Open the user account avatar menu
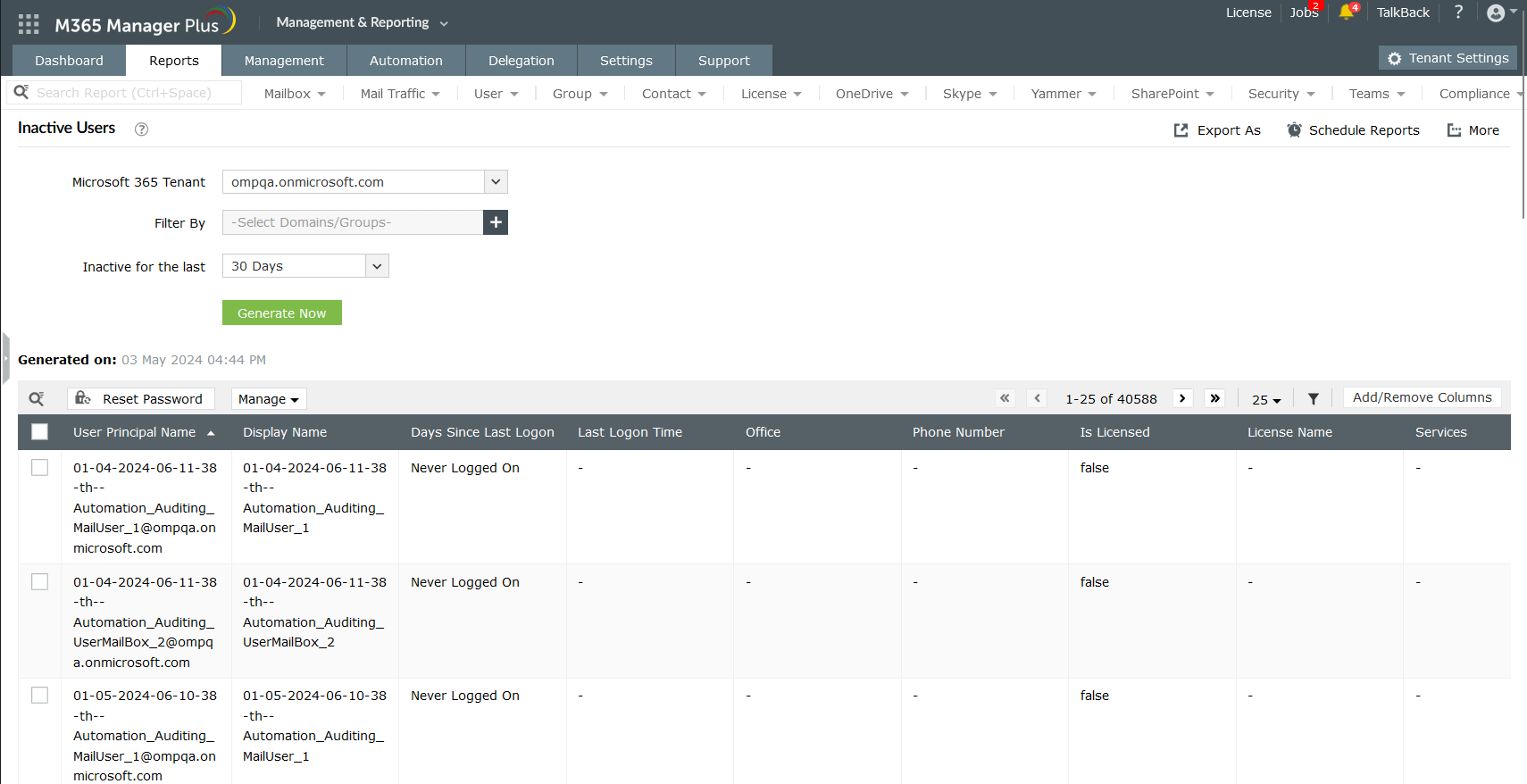The image size is (1527, 784). [1501, 13]
